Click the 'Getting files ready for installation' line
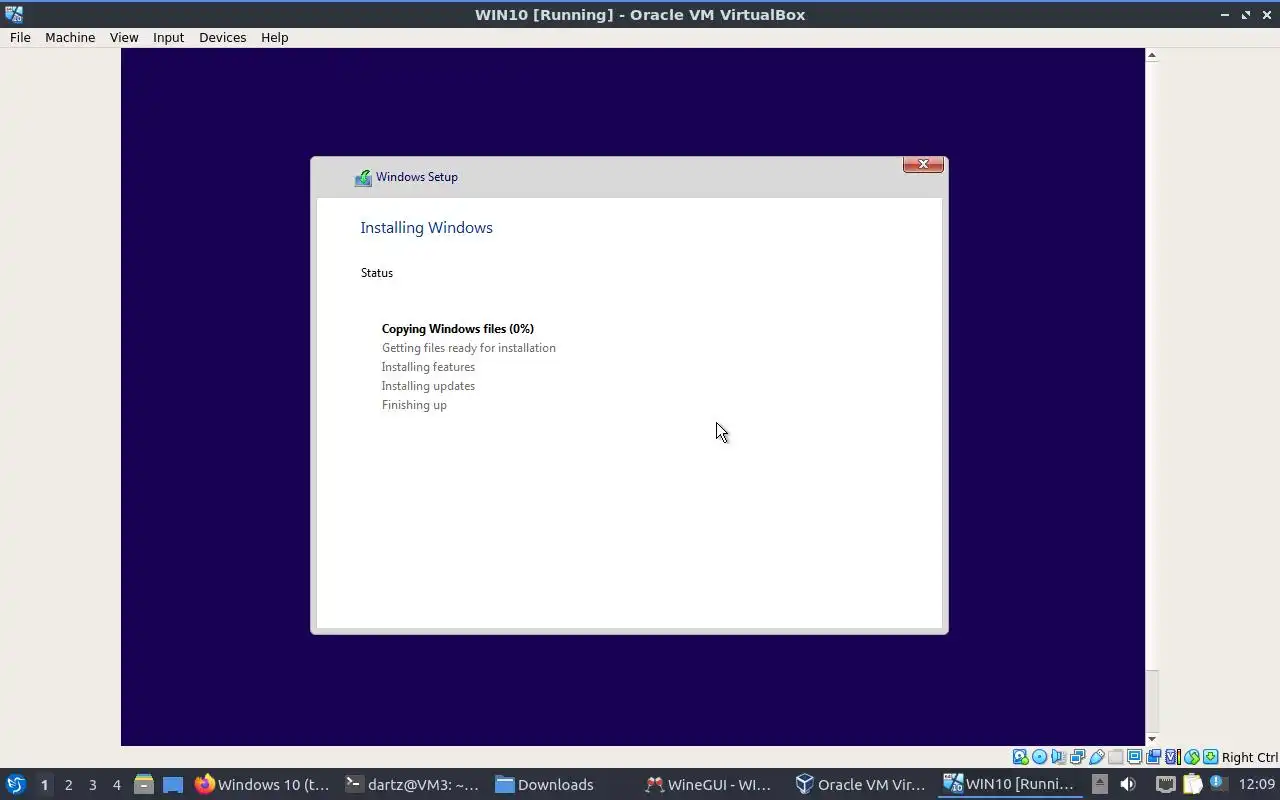Image resolution: width=1280 pixels, height=800 pixels. pyautogui.click(x=468, y=348)
